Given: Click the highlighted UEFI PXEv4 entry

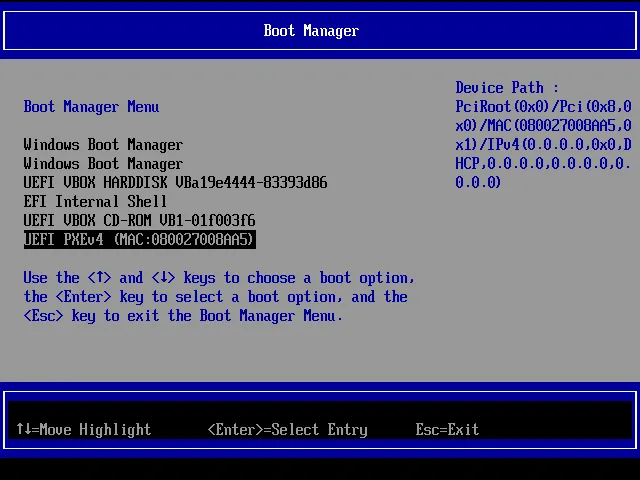Looking at the screenshot, I should (139, 240).
